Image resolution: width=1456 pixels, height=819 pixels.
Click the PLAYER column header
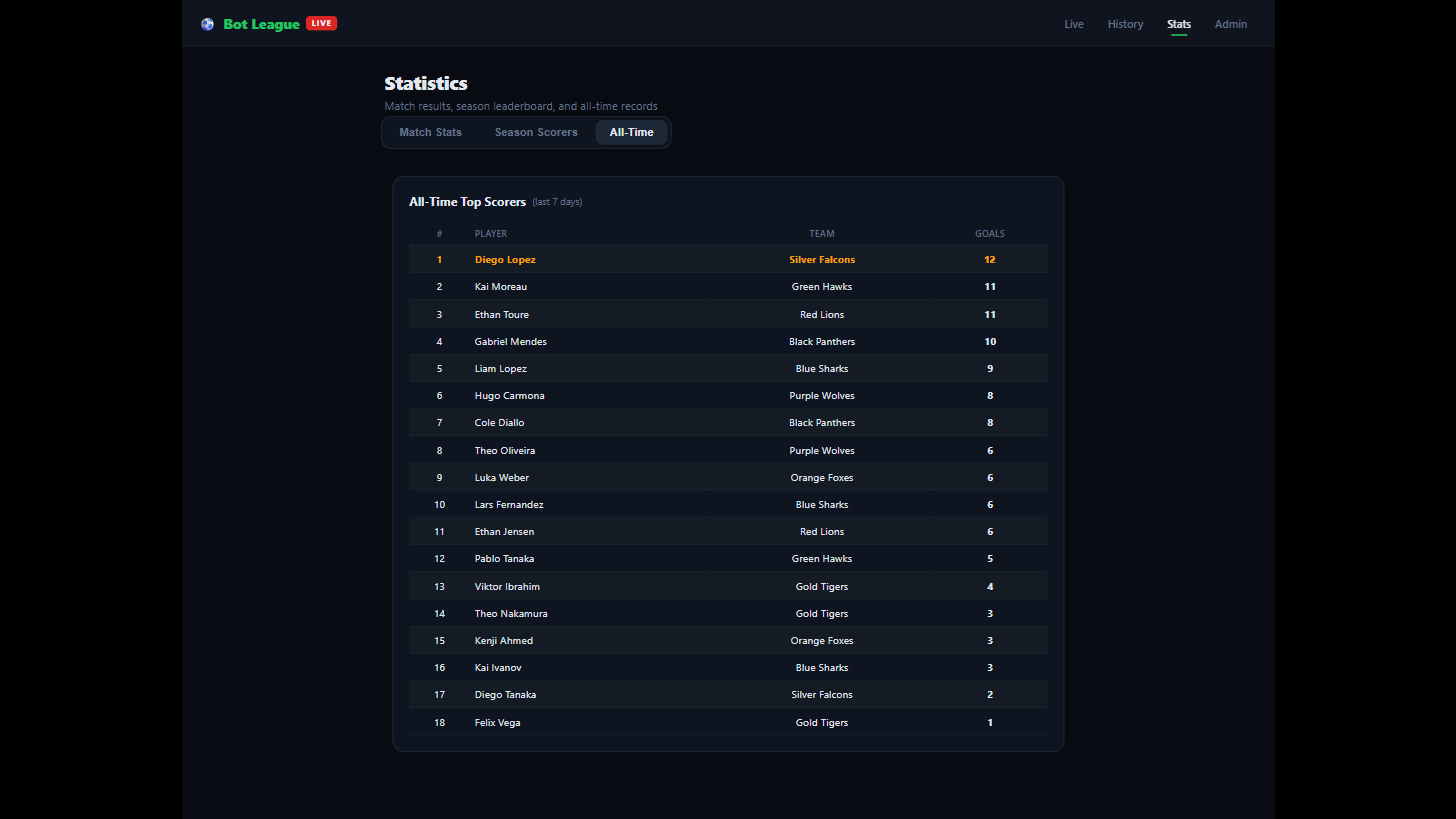[x=491, y=234]
